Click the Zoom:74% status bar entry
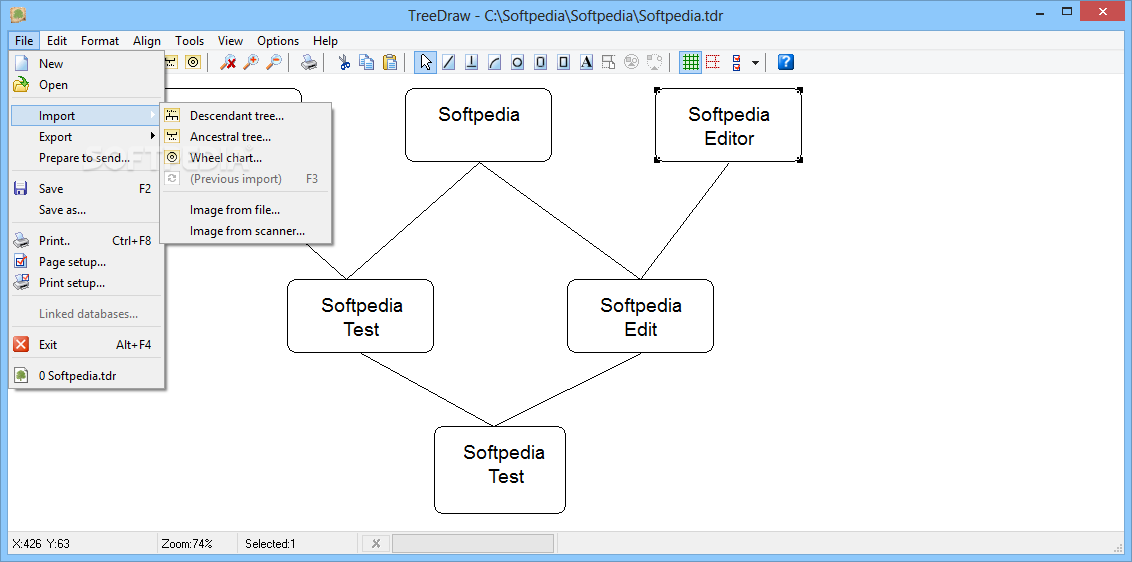The image size is (1132, 562). click(188, 544)
